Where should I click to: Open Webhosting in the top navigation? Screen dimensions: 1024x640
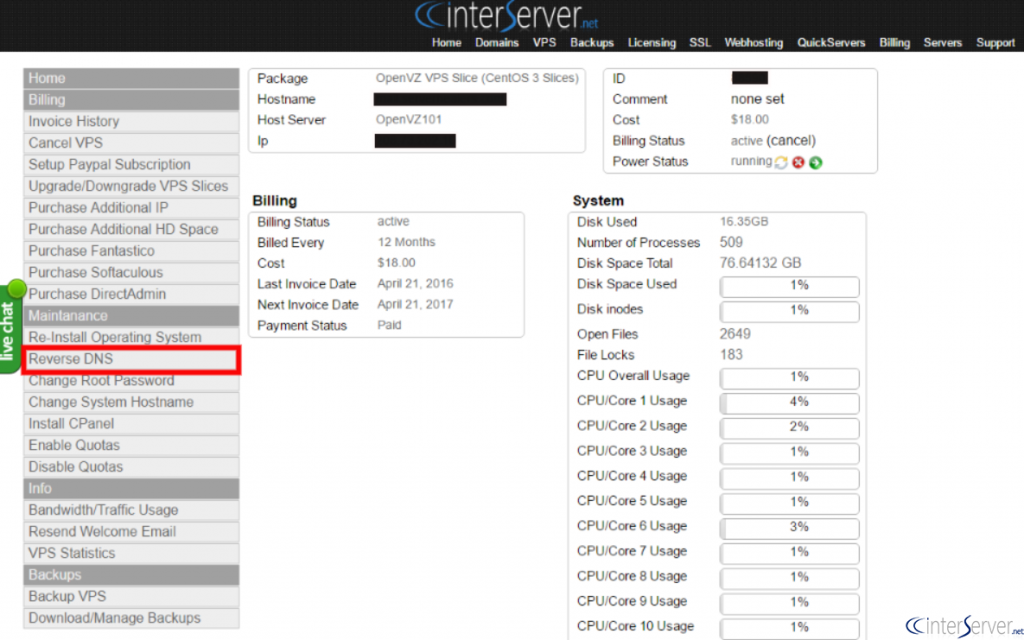pos(754,42)
